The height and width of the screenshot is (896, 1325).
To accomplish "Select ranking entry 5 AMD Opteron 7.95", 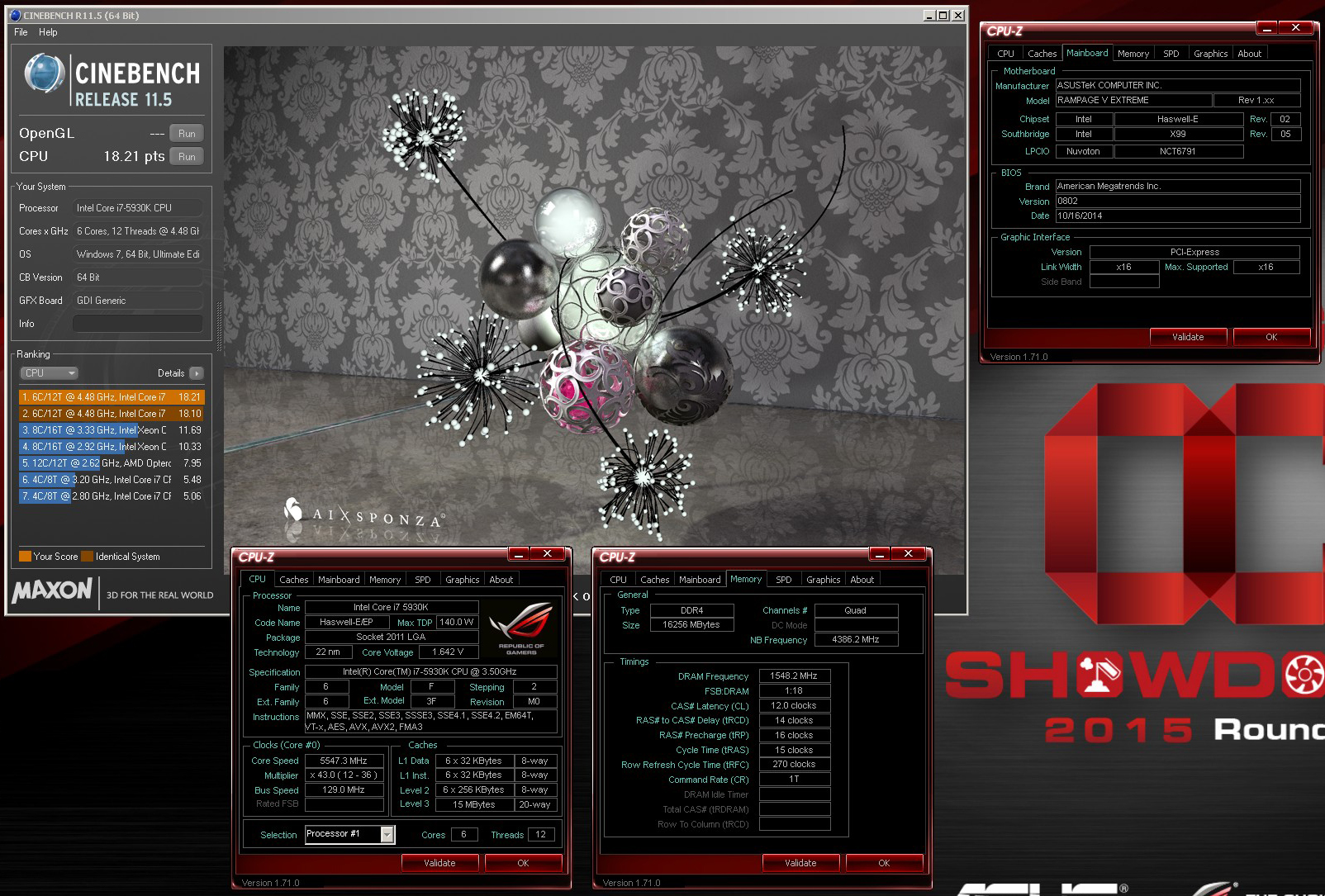I will [111, 463].
